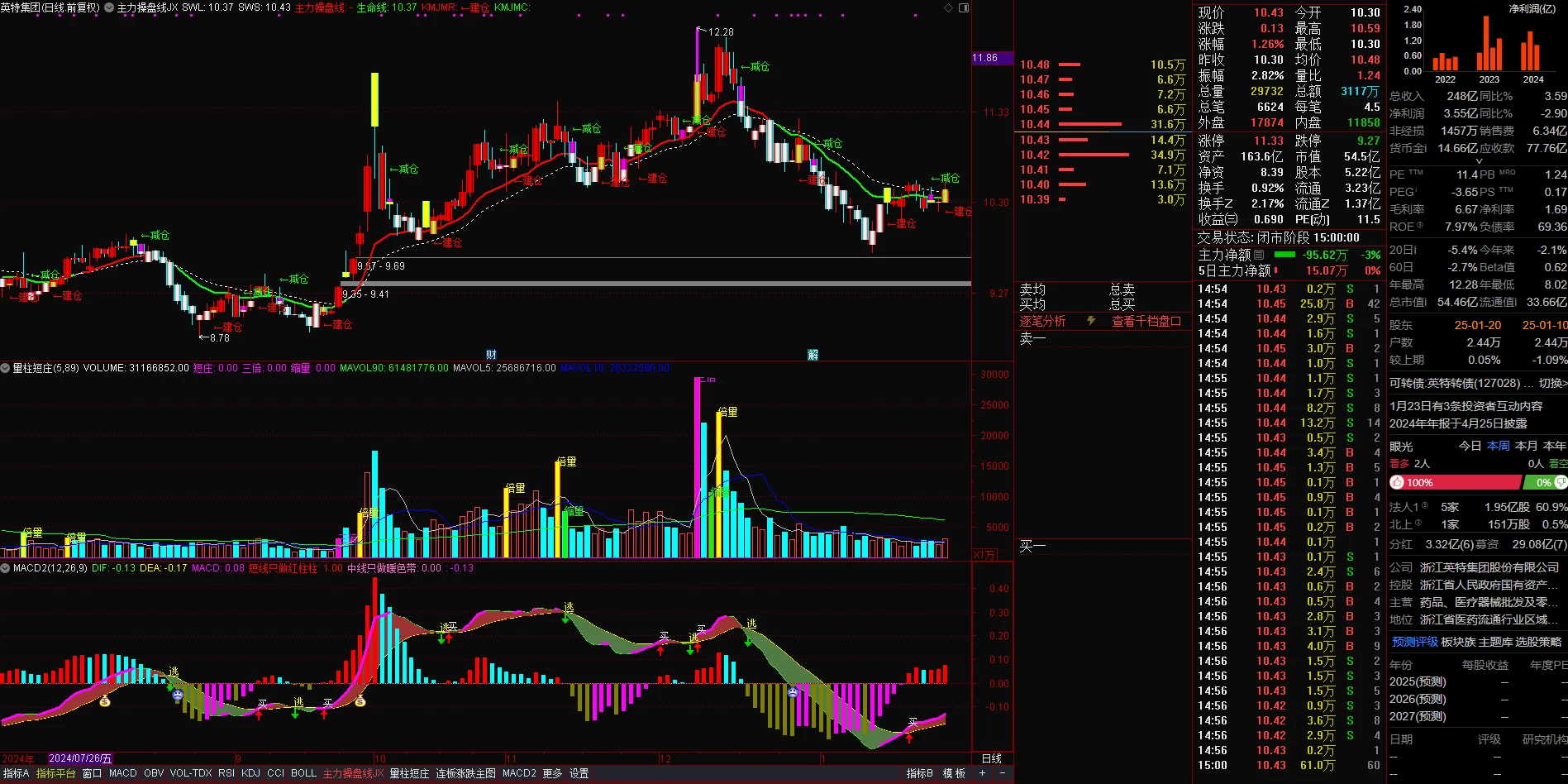Image resolution: width=1568 pixels, height=784 pixels.
Task: Open 查看千档盘口 link
Action: (1146, 321)
